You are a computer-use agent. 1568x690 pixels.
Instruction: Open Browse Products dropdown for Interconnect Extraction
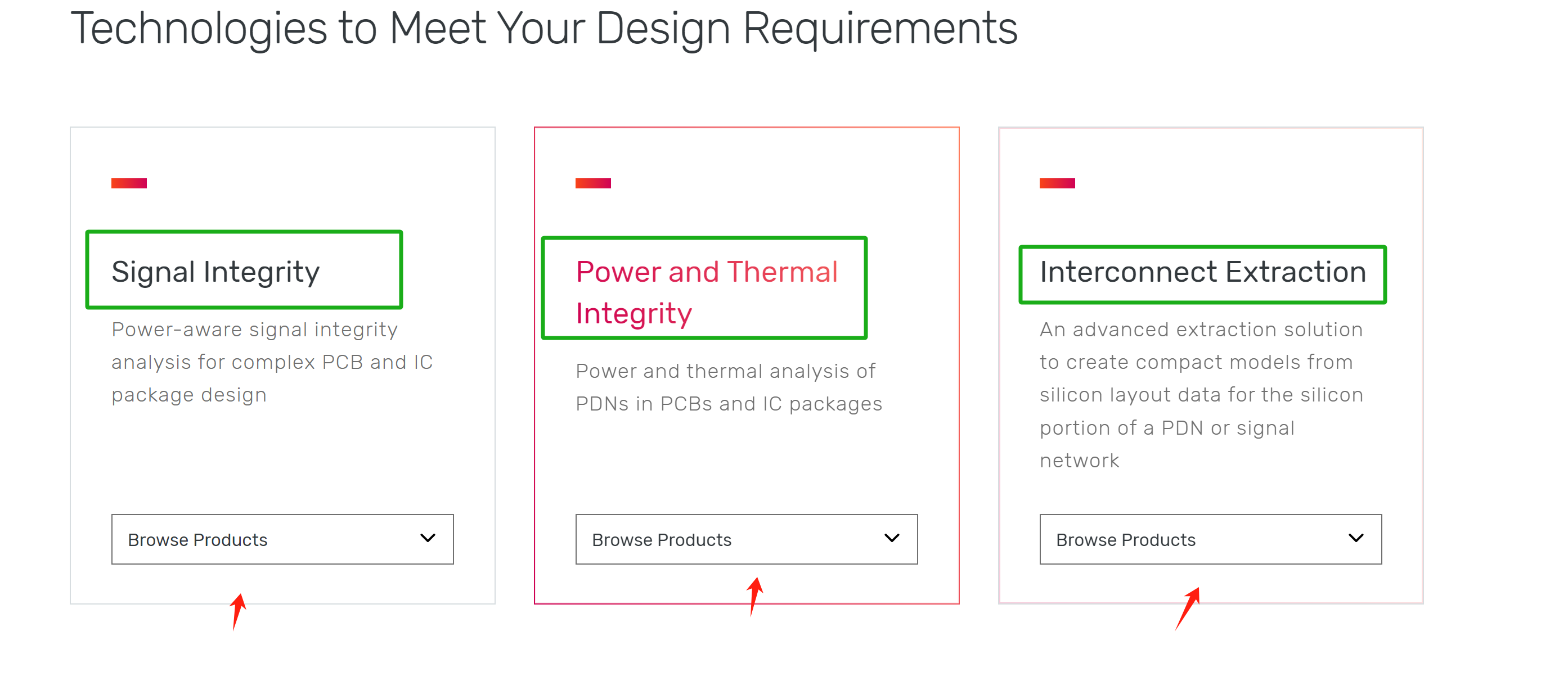point(1210,540)
